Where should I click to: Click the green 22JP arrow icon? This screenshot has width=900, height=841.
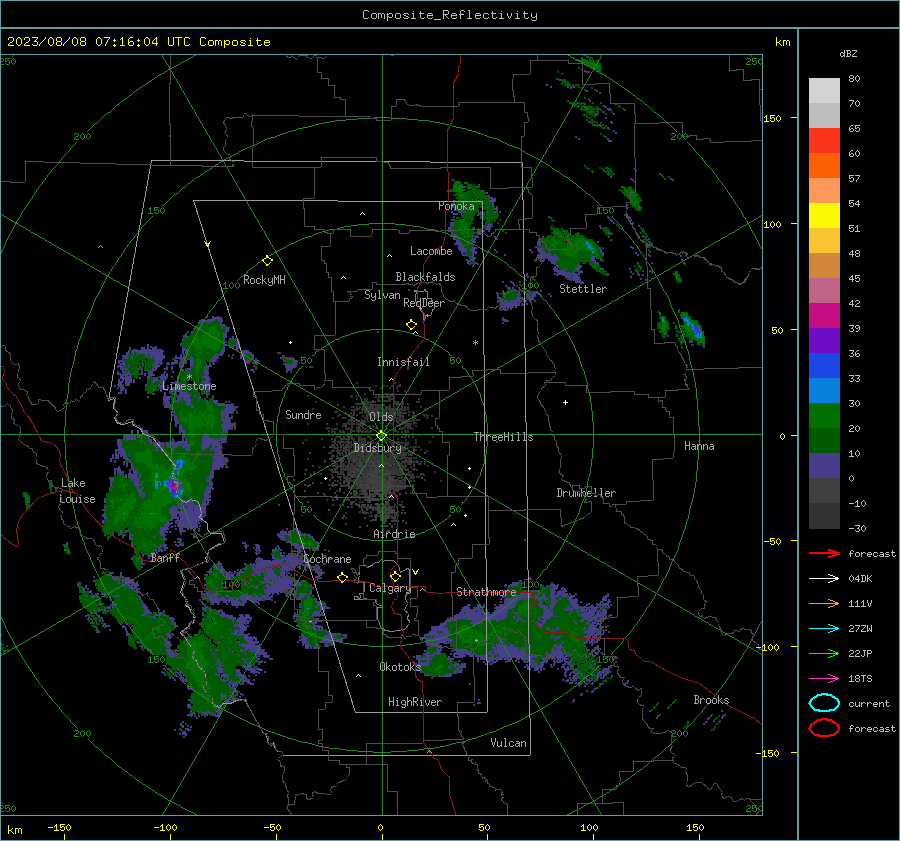pos(824,653)
